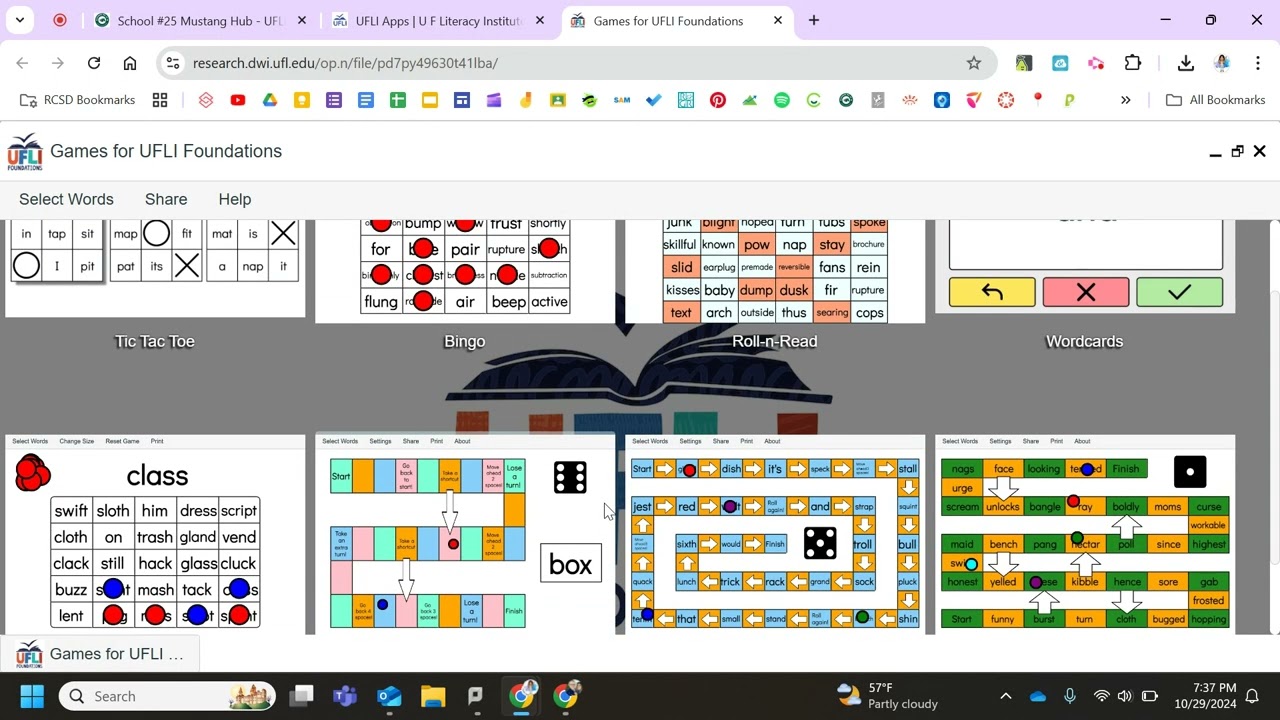Open the RCSD Bookmarks folder
This screenshot has height=720, width=1280.
click(77, 100)
